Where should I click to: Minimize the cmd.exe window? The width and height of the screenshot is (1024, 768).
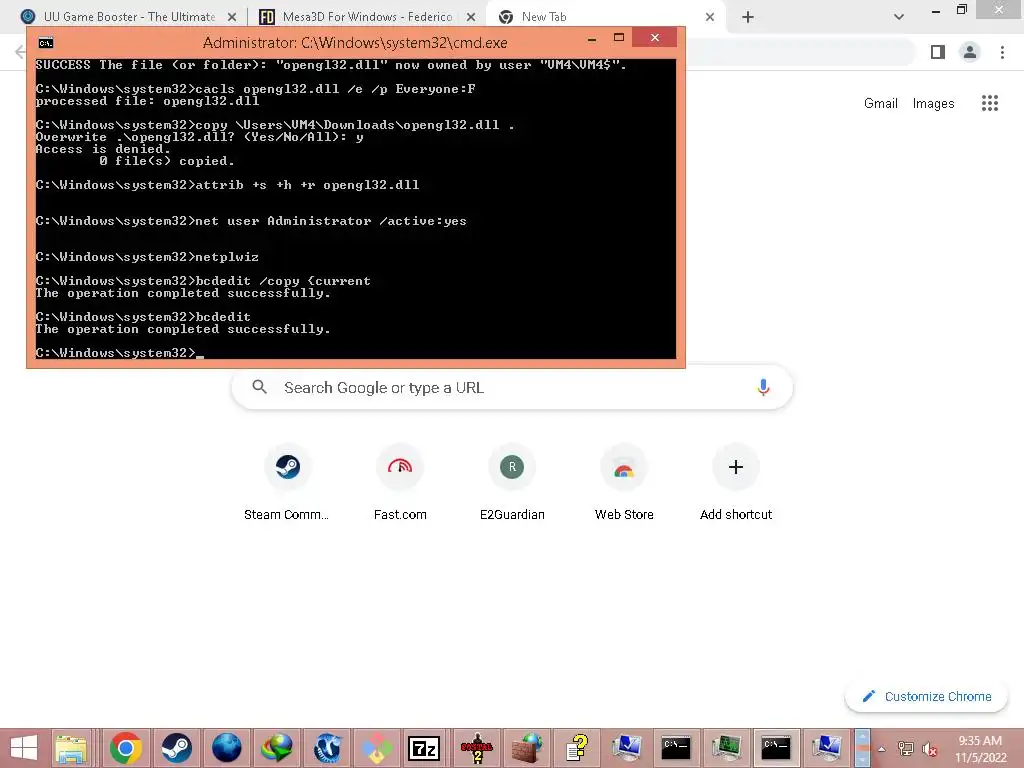click(592, 39)
